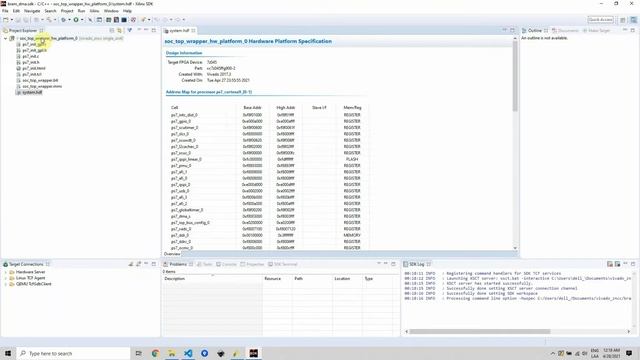Open Project Explorer View Menu arrow
The height and width of the screenshot is (360, 640).
point(139,30)
